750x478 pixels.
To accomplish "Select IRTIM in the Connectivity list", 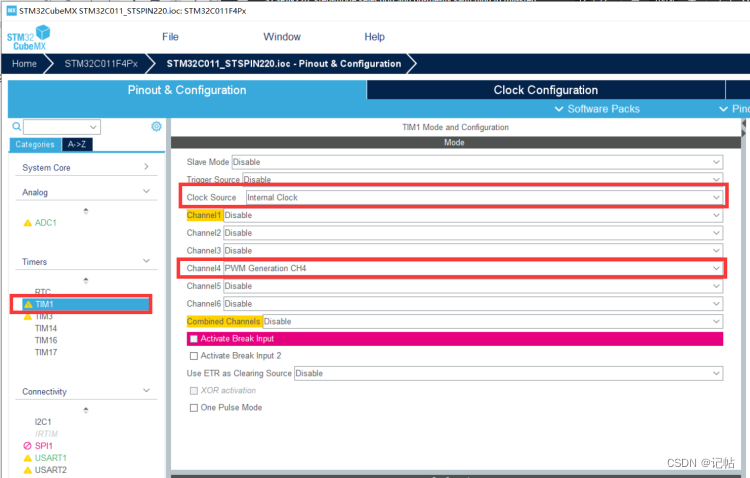I will 46,434.
